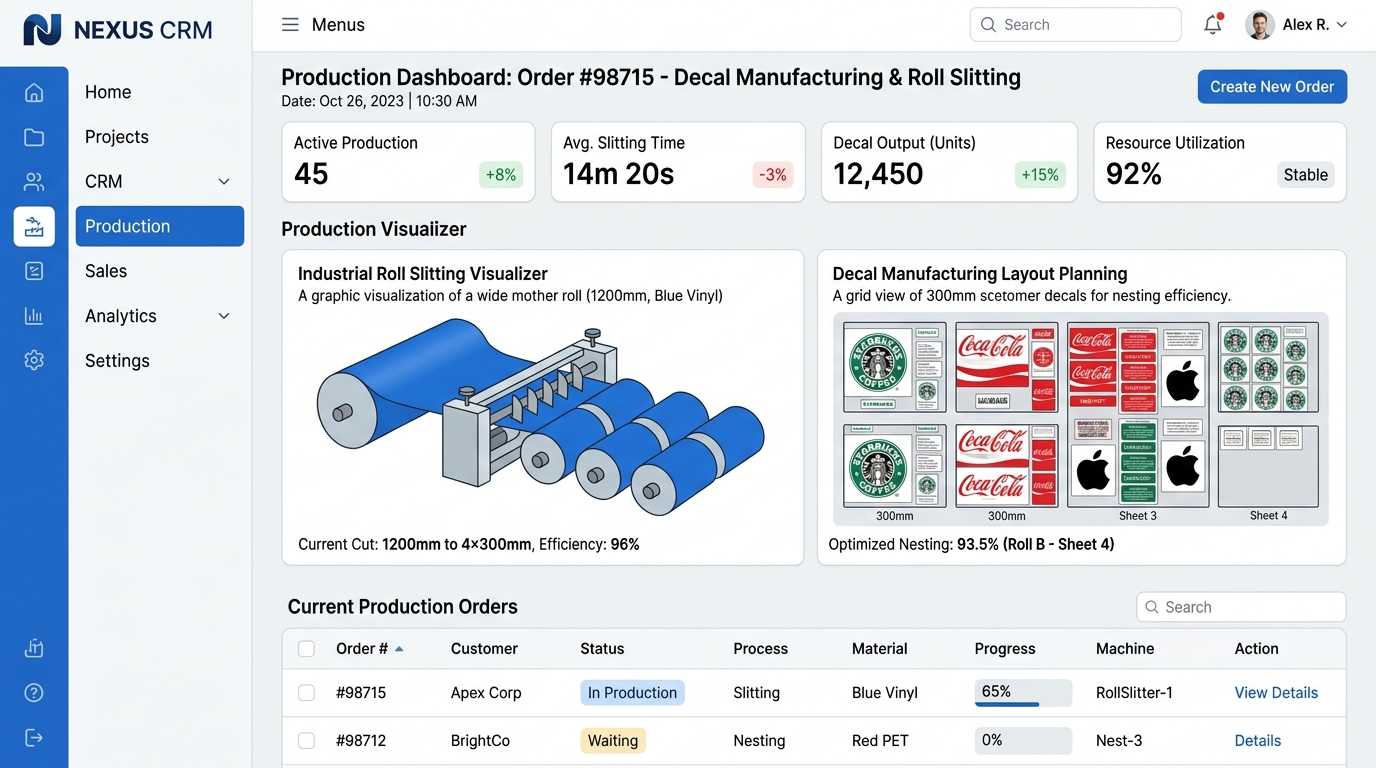Focus the Current Production Orders search field

1241,607
